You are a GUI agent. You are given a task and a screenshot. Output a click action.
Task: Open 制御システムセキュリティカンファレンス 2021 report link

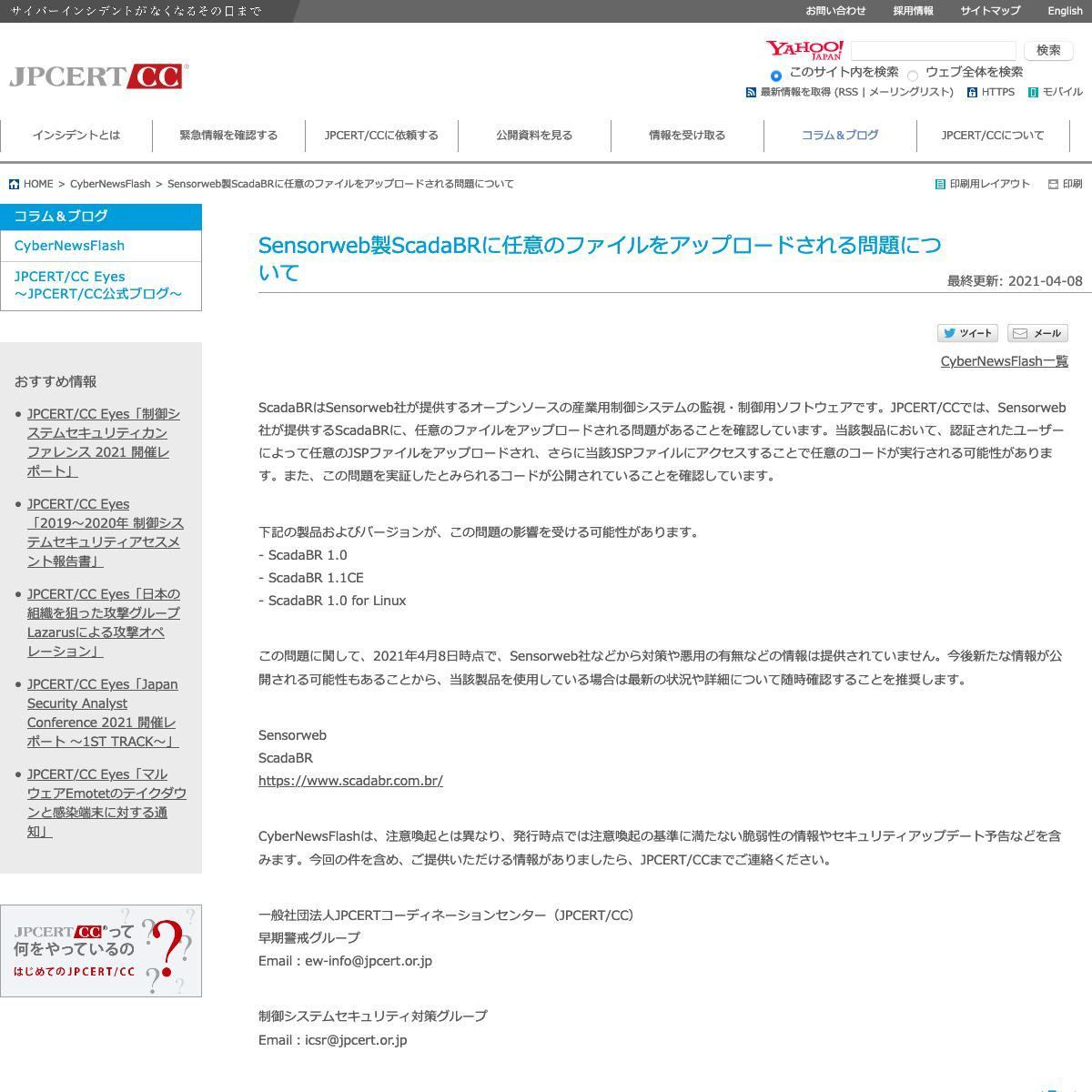point(104,442)
